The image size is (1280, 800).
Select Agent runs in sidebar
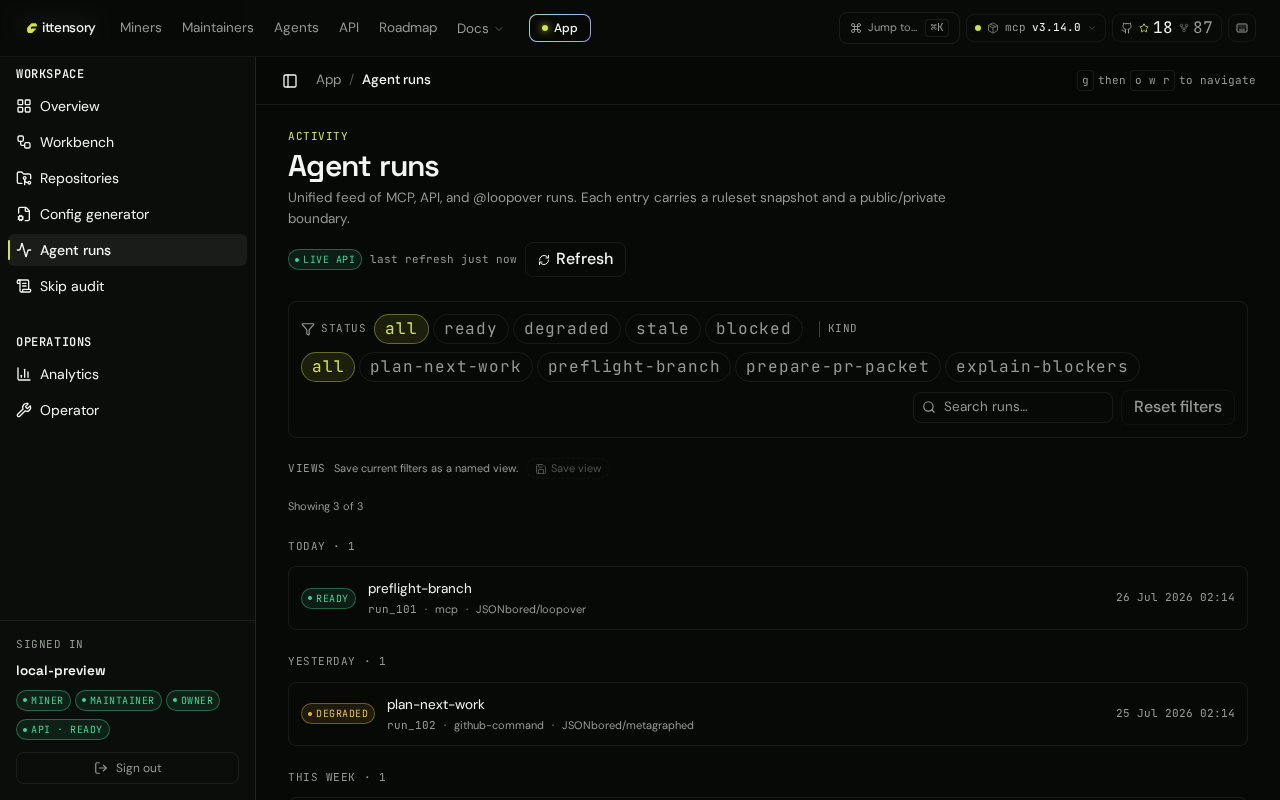click(x=127, y=250)
